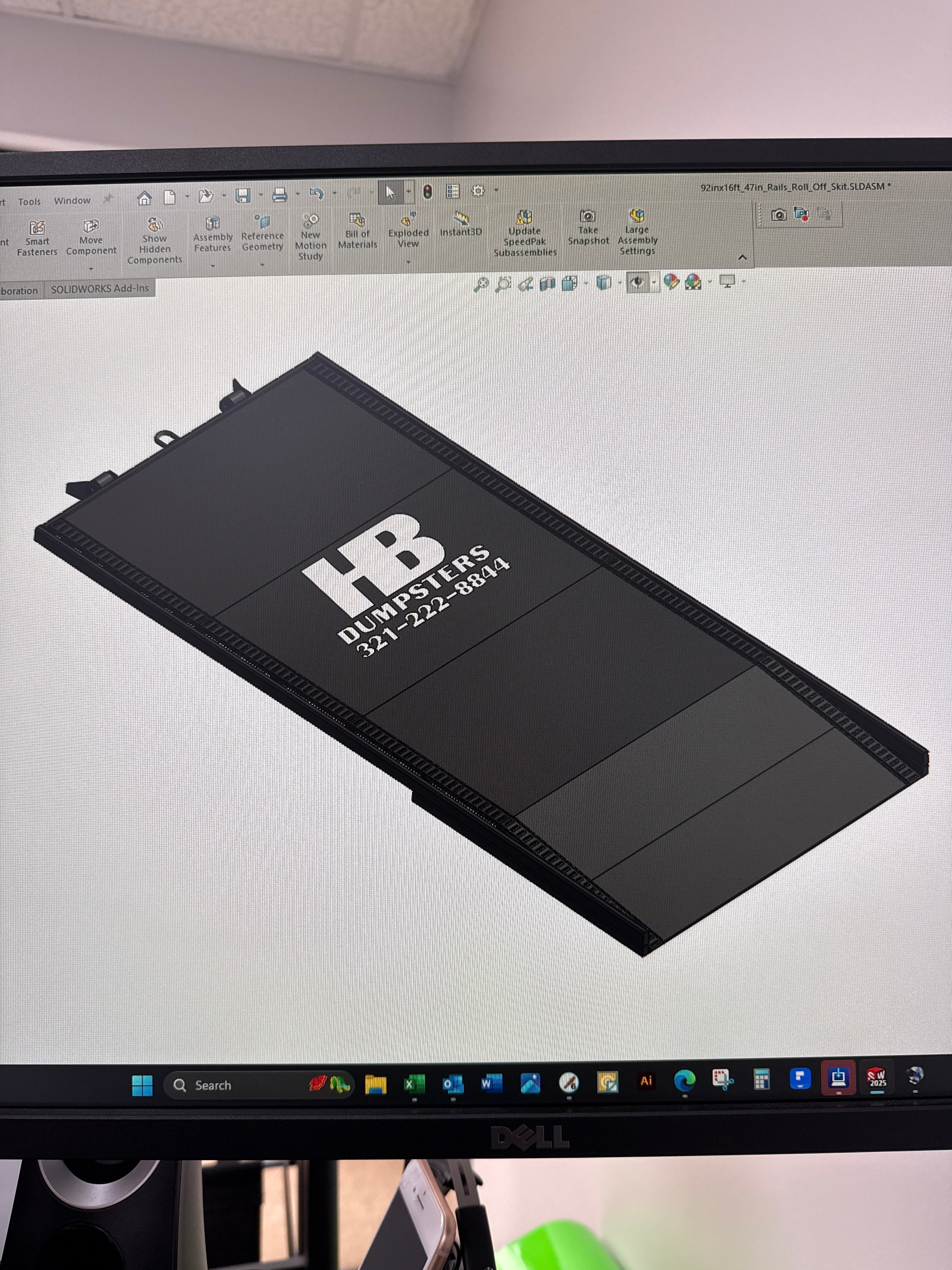Rebuild the model with the traffic light icon
The image size is (952, 1270).
(x=428, y=192)
